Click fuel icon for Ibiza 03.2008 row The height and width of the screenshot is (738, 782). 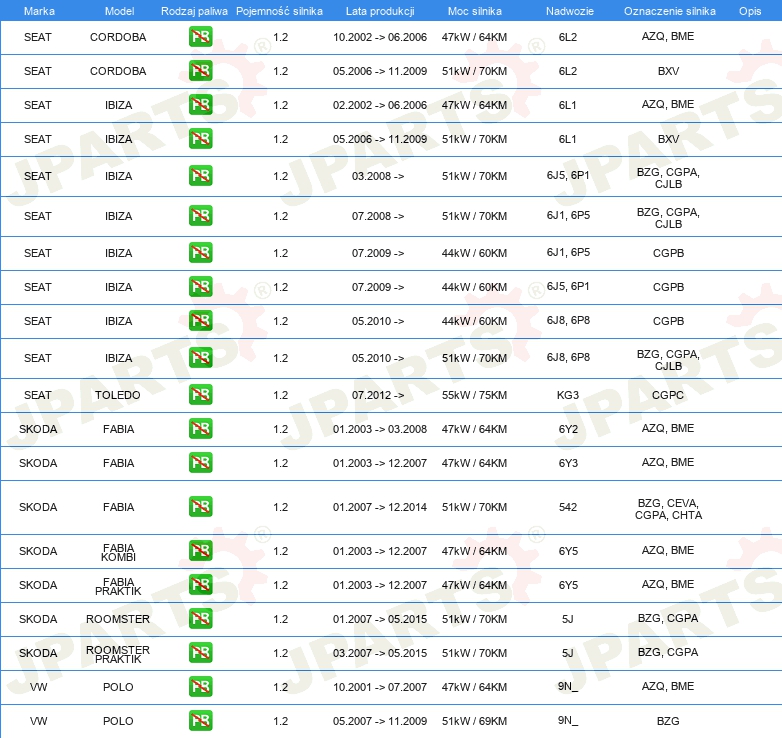click(200, 176)
